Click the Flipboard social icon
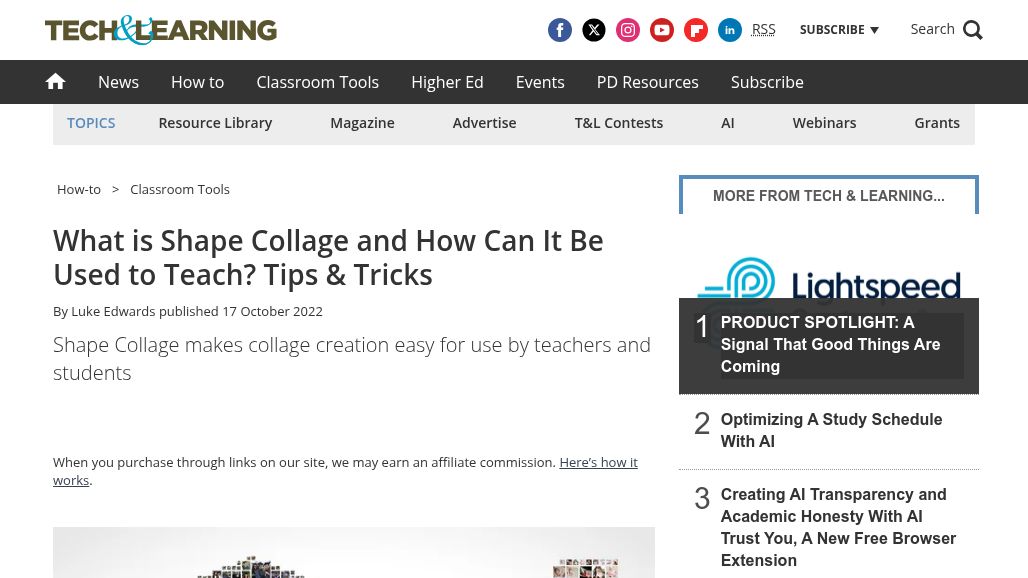 tap(696, 30)
